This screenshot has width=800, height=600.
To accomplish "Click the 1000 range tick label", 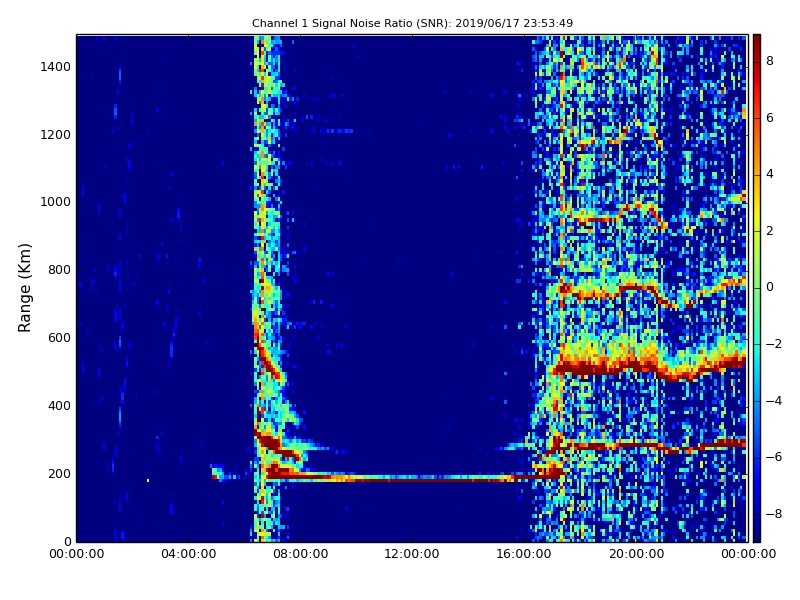I will coord(56,202).
